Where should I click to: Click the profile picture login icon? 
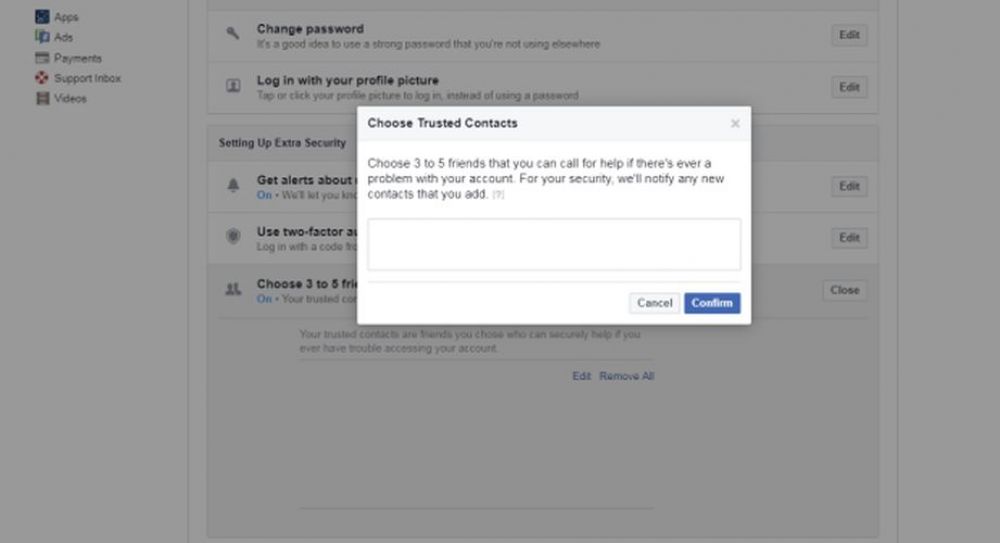pos(233,86)
